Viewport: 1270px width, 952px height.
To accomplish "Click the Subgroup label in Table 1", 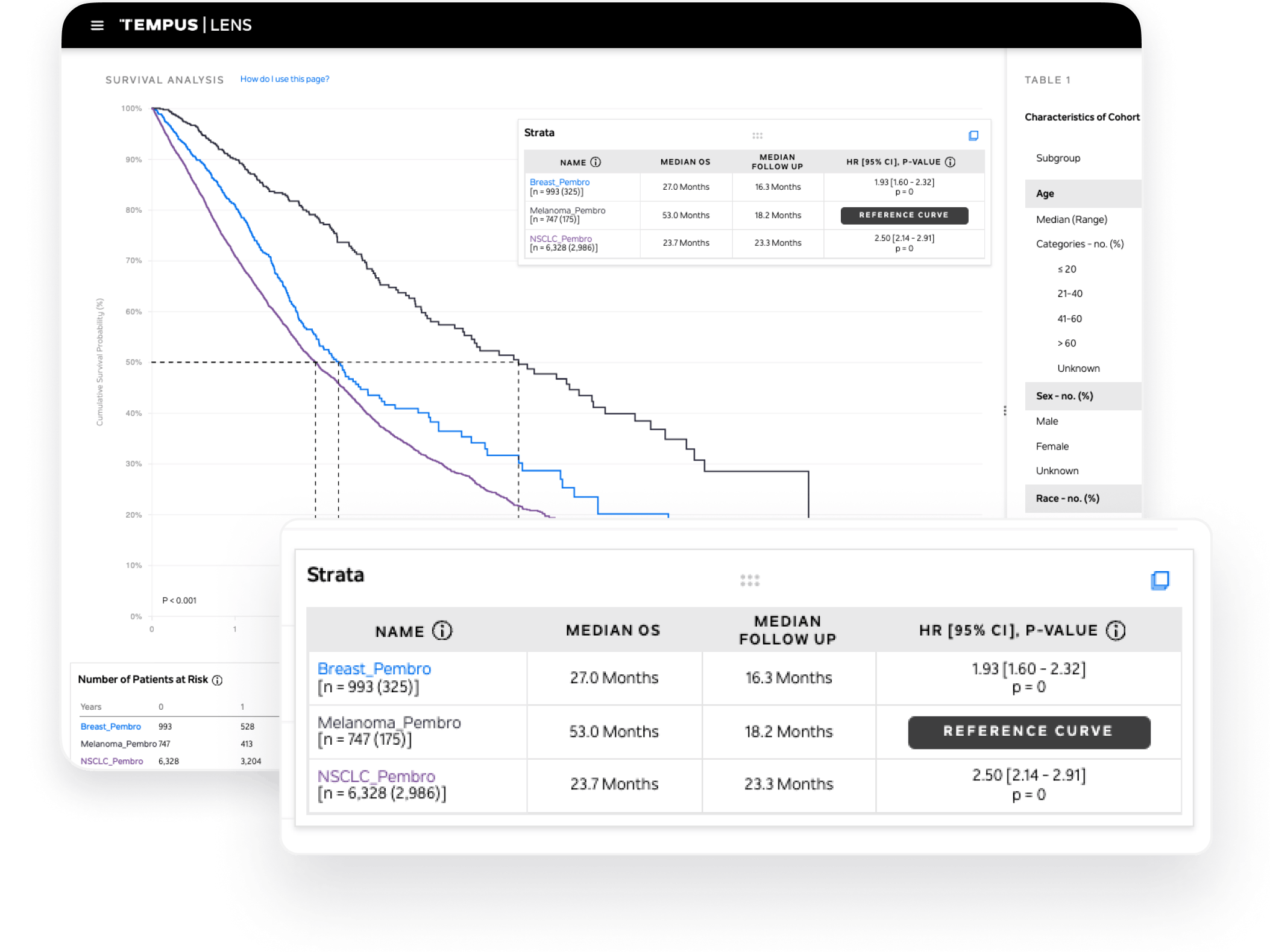I will click(x=1058, y=158).
